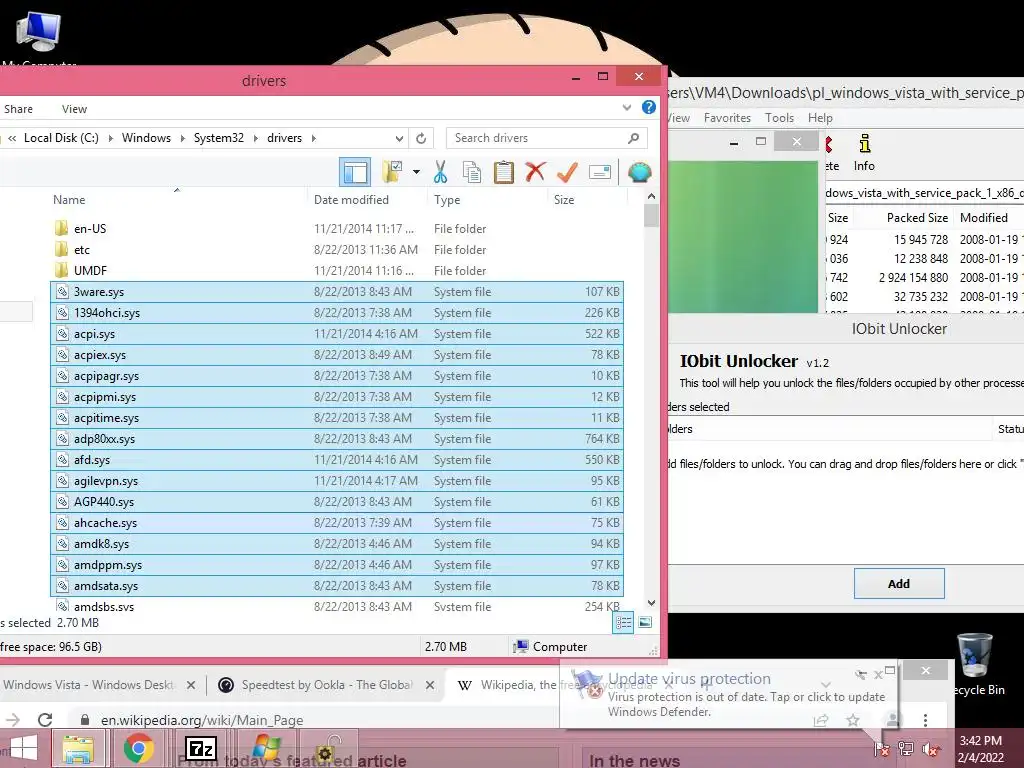The image size is (1024, 768).
Task: Bookmark page with star icon in Chrome
Action: click(x=852, y=720)
